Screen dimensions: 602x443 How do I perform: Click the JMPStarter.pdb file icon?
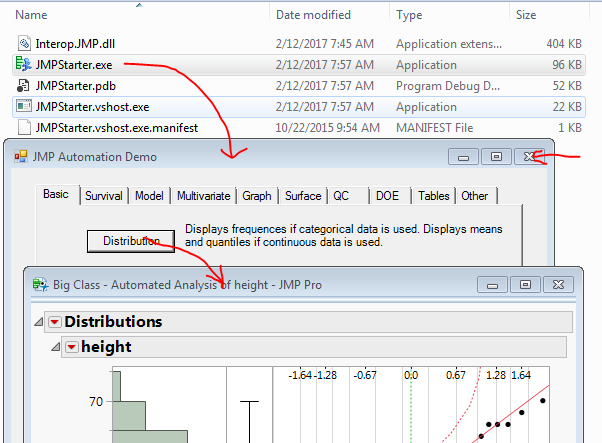(x=23, y=86)
